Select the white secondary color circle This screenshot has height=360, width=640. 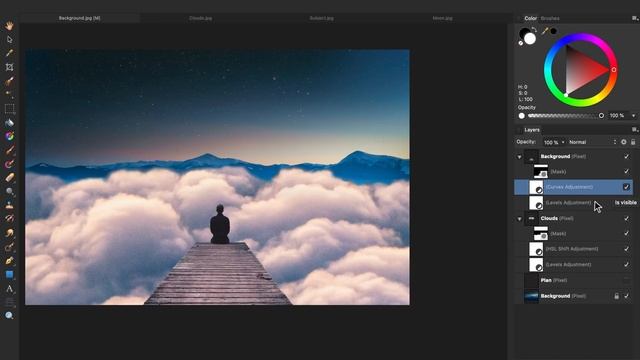[x=530, y=39]
